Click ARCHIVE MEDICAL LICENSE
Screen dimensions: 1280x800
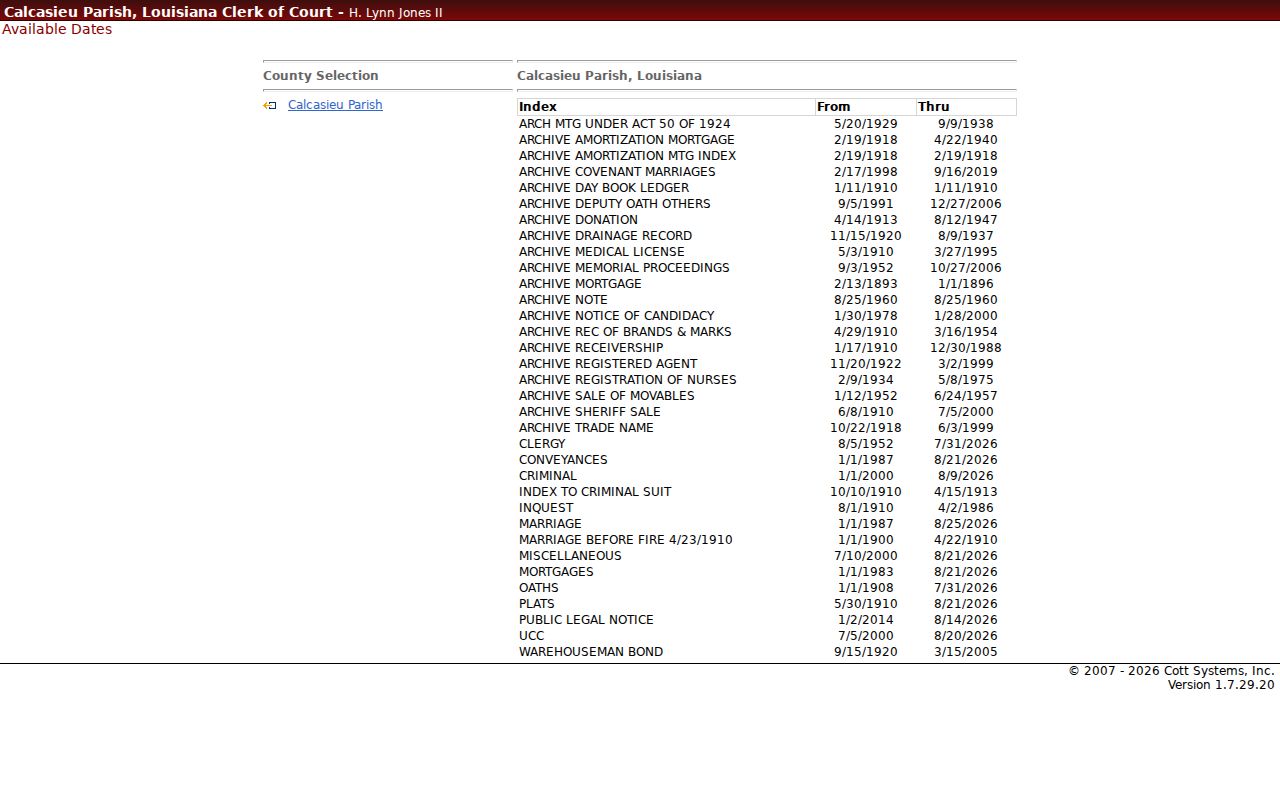pyautogui.click(x=602, y=252)
